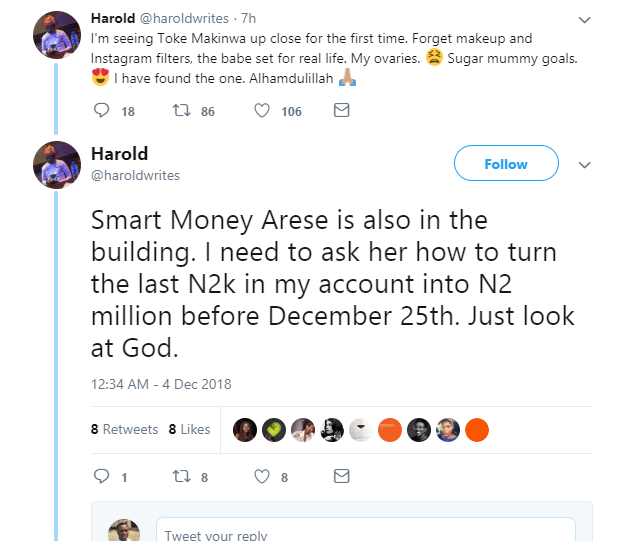Reply to the top Toke Makinwa tweet
Screen dimensions: 630x541
102,111
